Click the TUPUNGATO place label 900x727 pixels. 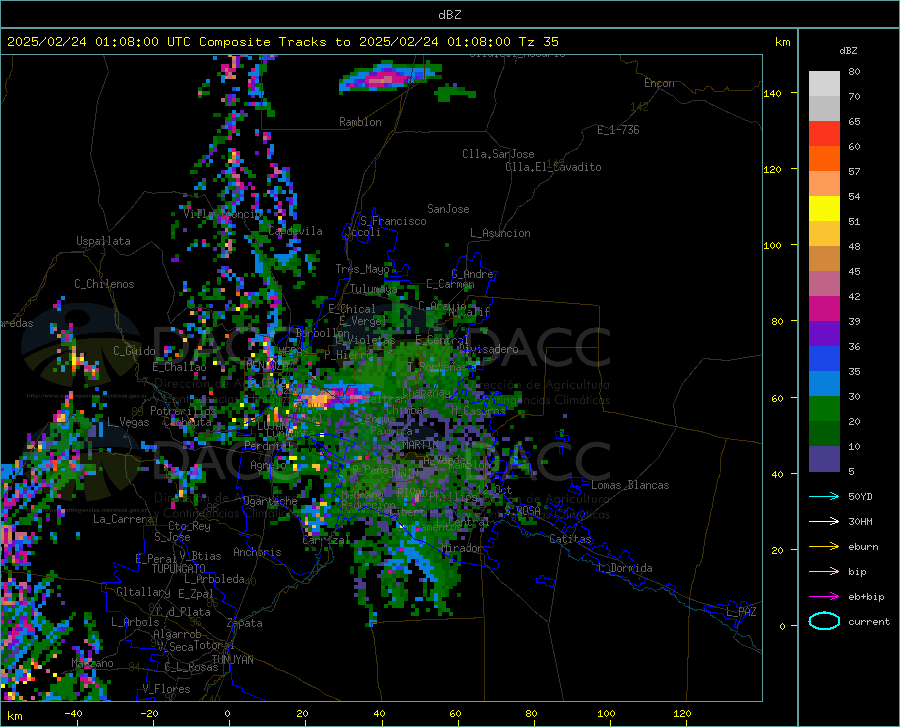pyautogui.click(x=179, y=569)
